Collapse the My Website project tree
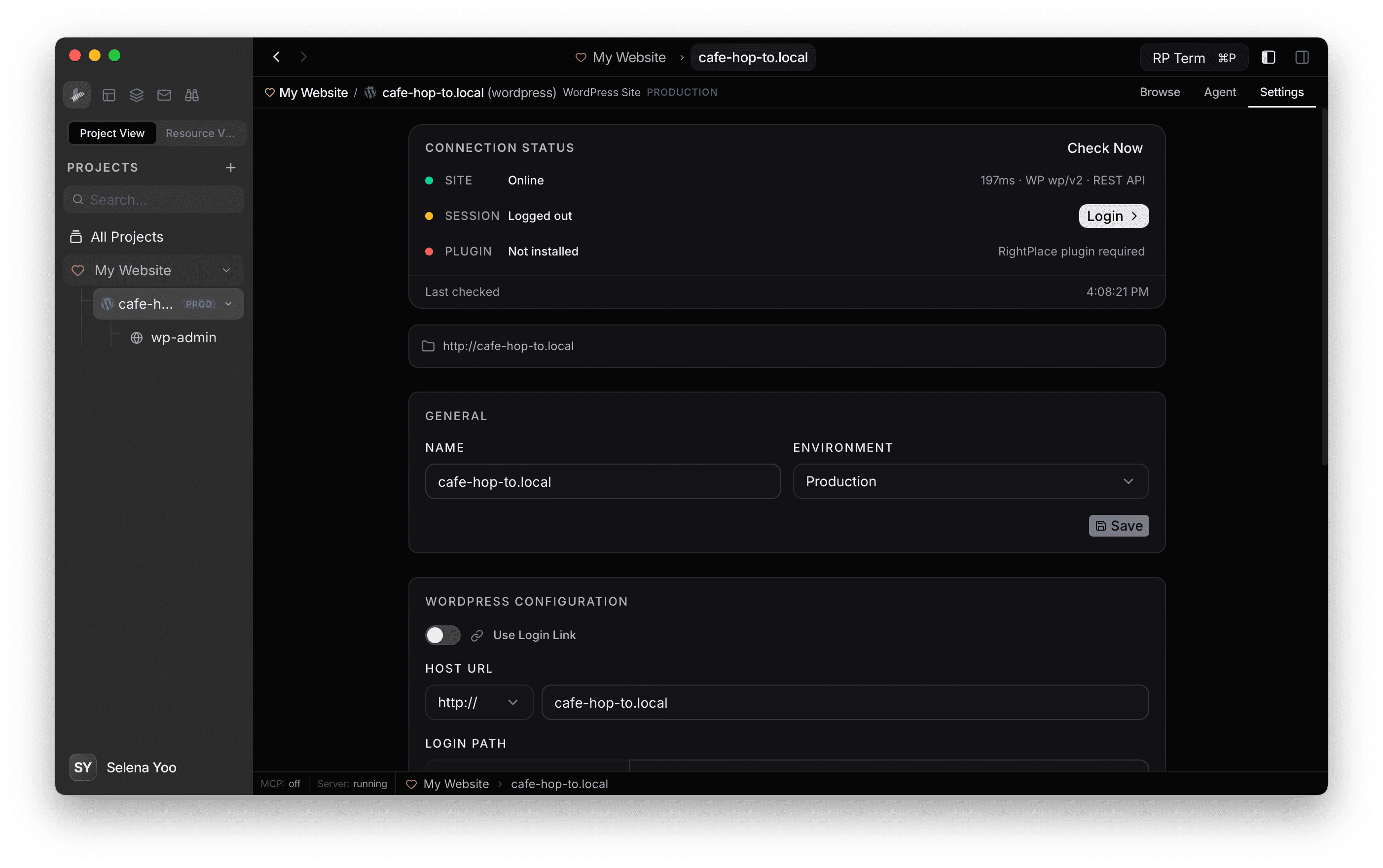Image resolution: width=1383 pixels, height=868 pixels. (227, 270)
